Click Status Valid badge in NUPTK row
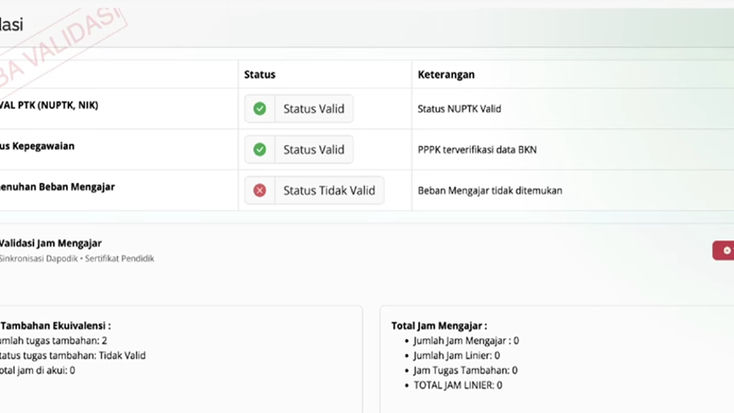This screenshot has height=413, width=734. click(299, 109)
